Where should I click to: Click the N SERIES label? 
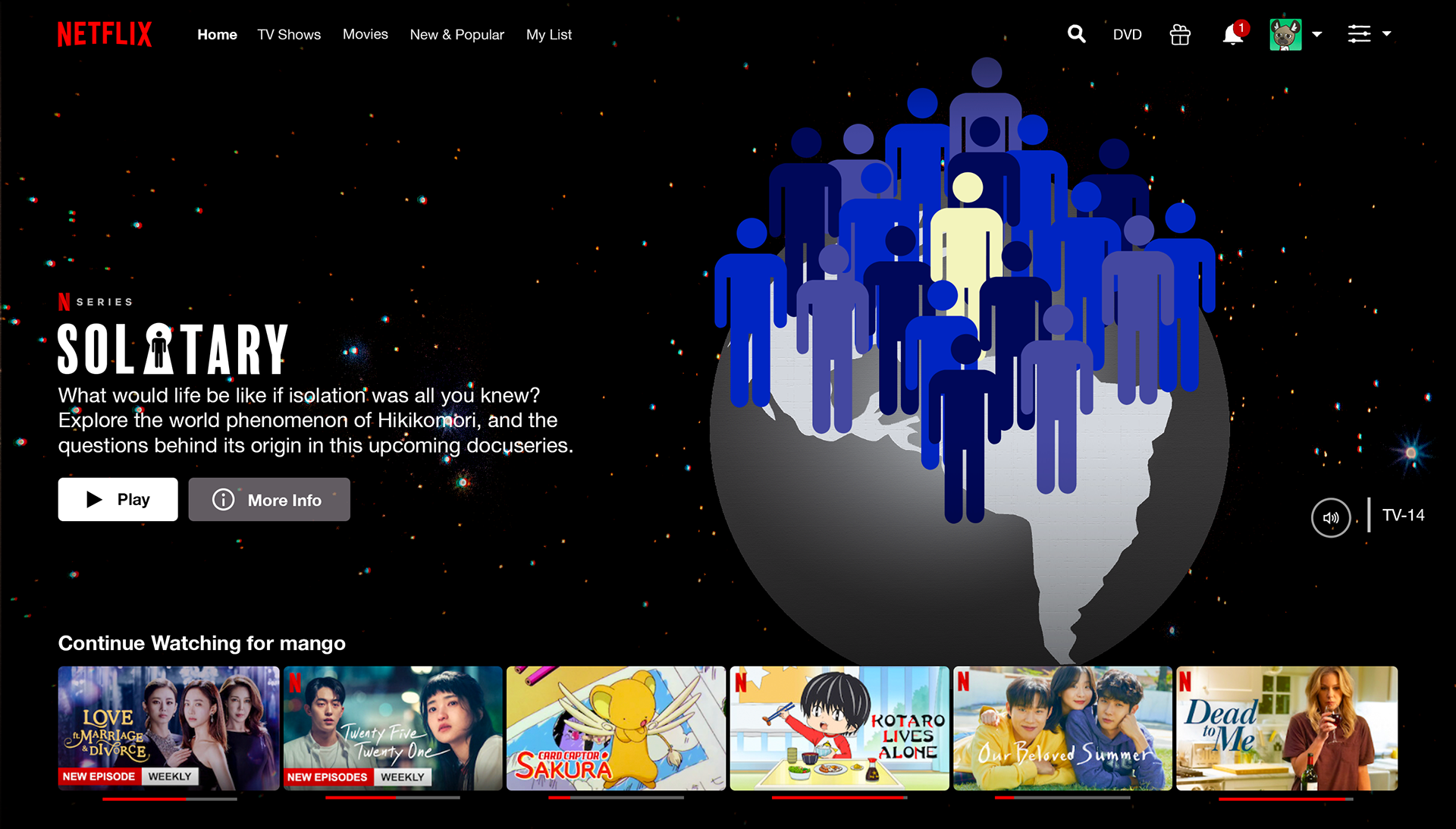tap(96, 302)
